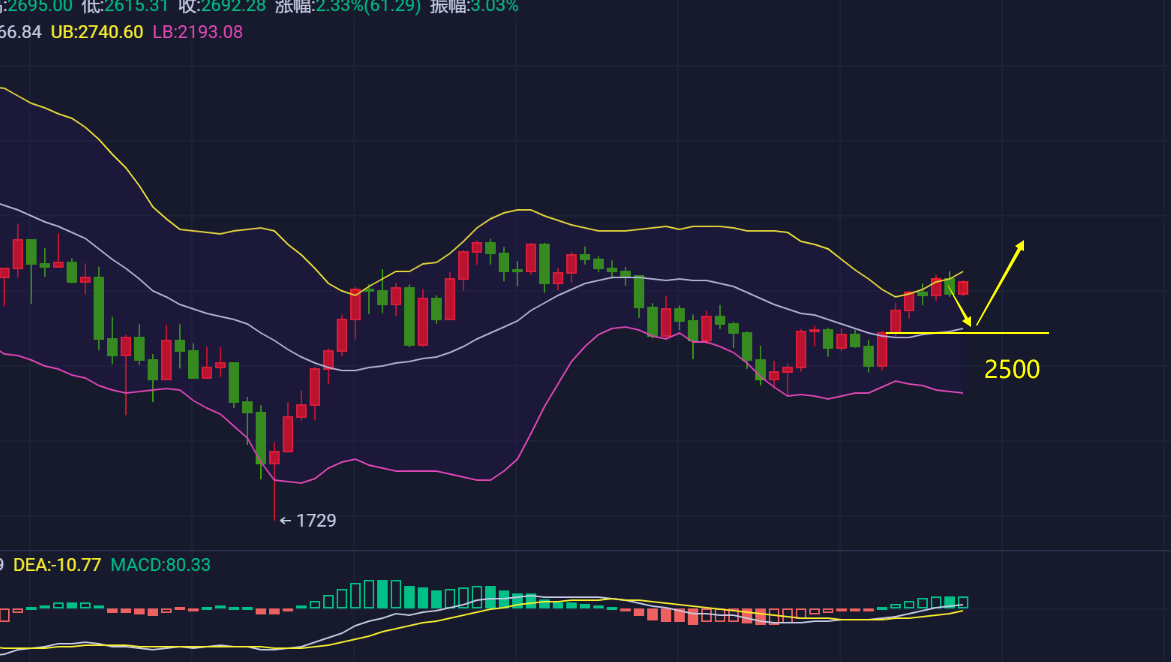Select the MACD:80.33 indicator label

[161, 565]
